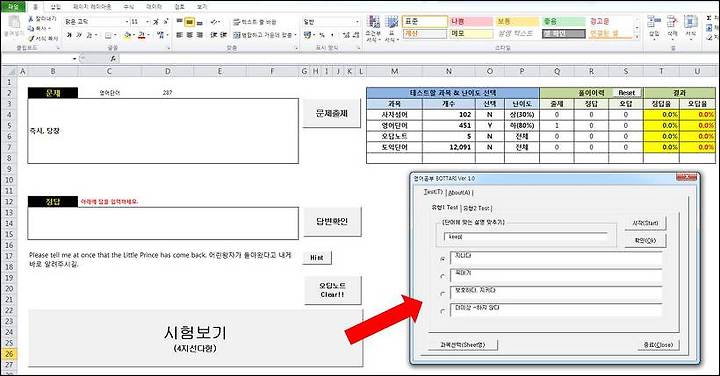Select the fourth answer radio button in dialog
Viewport: 720px width, 376px height.
pyautogui.click(x=443, y=312)
